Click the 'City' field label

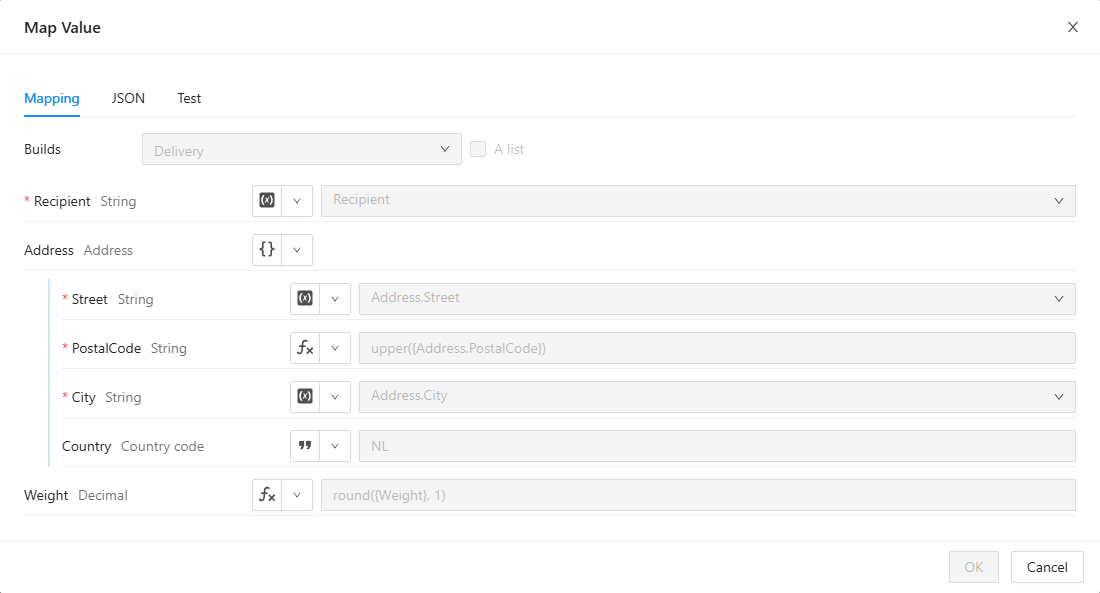point(83,397)
